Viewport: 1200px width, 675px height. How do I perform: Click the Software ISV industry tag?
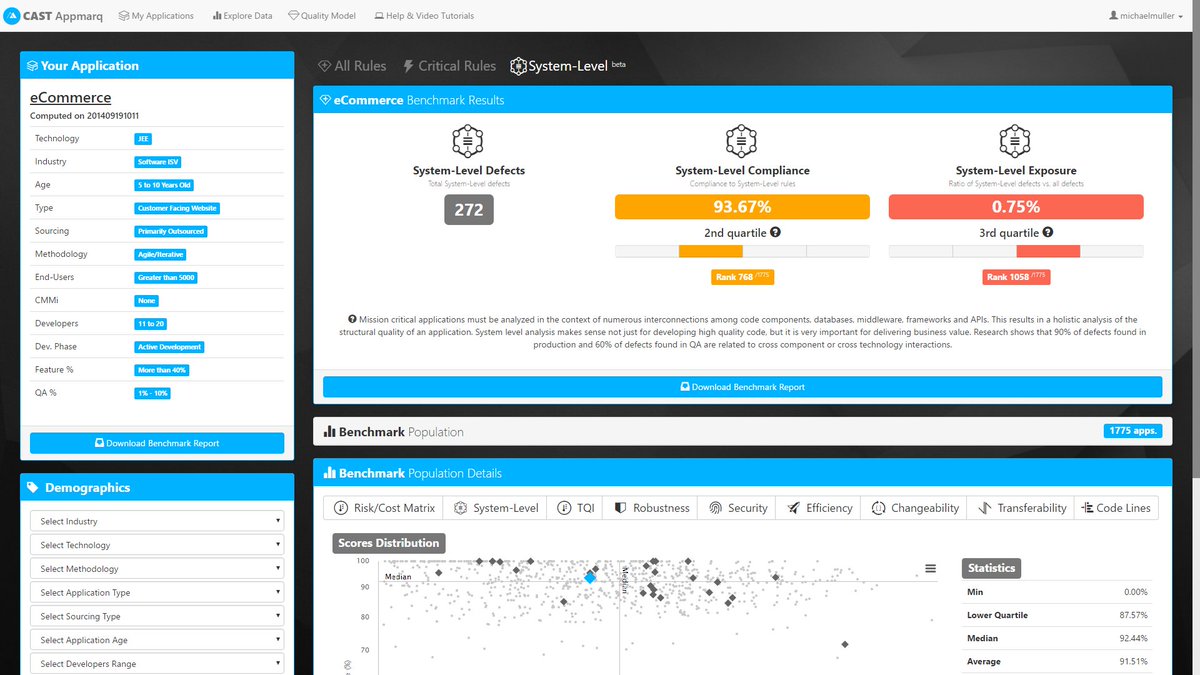pos(158,162)
